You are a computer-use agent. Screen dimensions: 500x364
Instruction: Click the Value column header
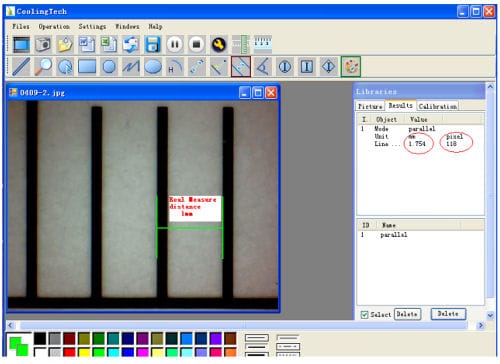click(x=419, y=119)
